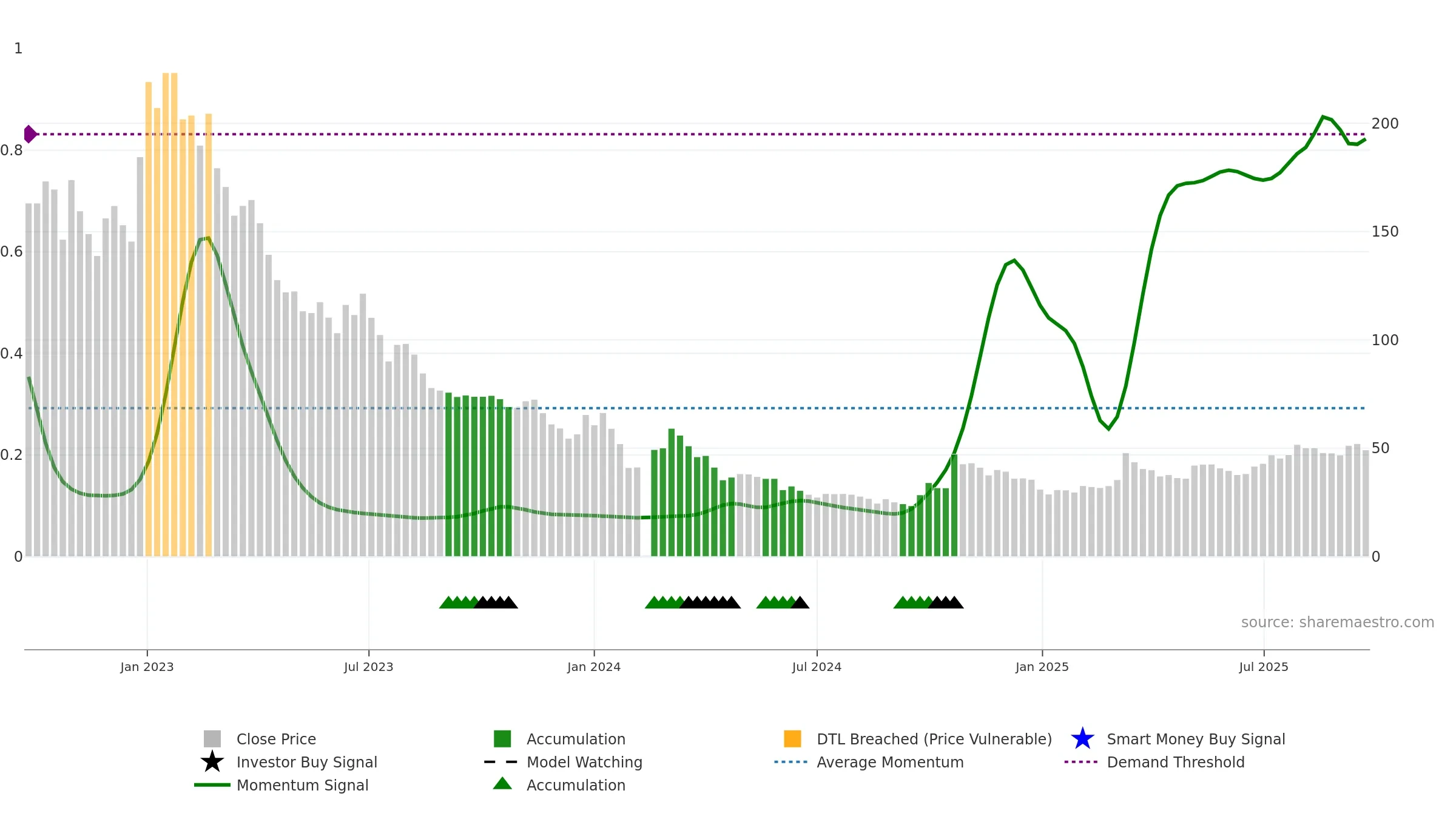Screen dimensions: 1456x819
Task: Toggle the Investor Buy Signal legend label
Action: point(307,762)
